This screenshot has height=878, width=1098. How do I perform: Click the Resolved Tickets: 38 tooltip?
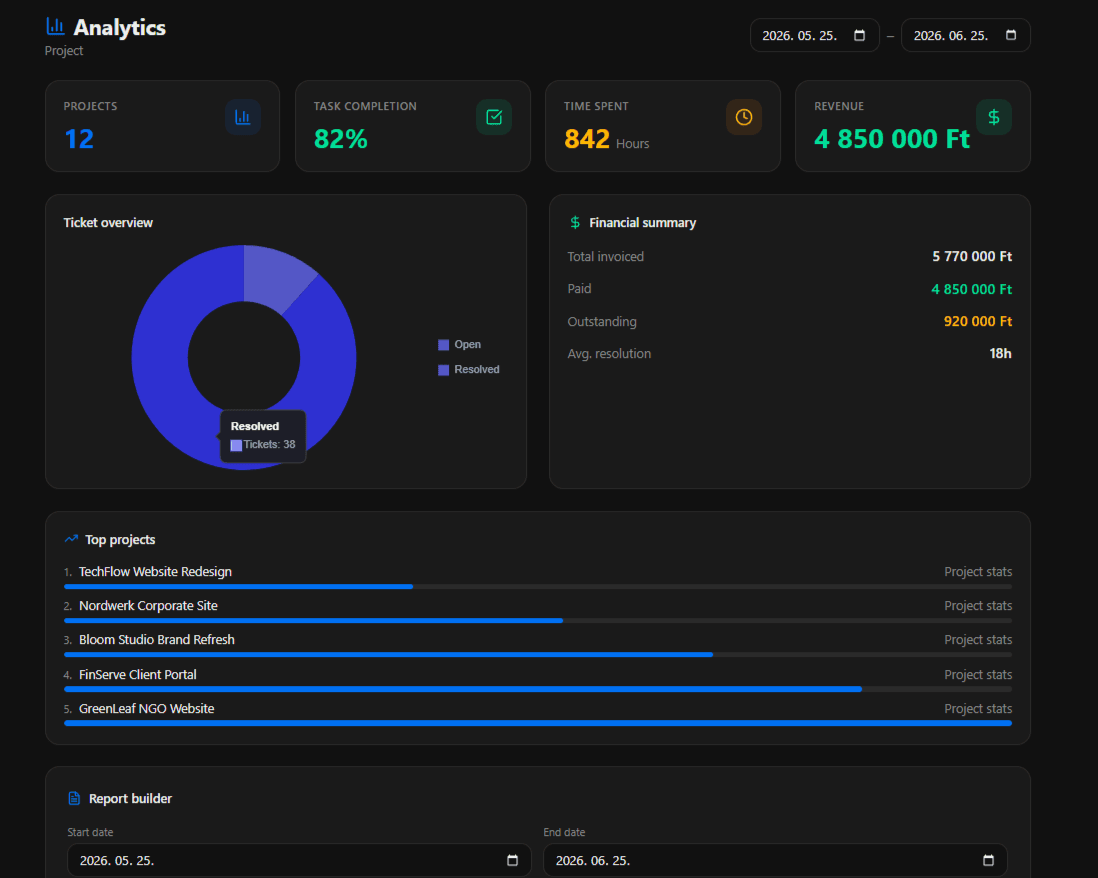(263, 436)
